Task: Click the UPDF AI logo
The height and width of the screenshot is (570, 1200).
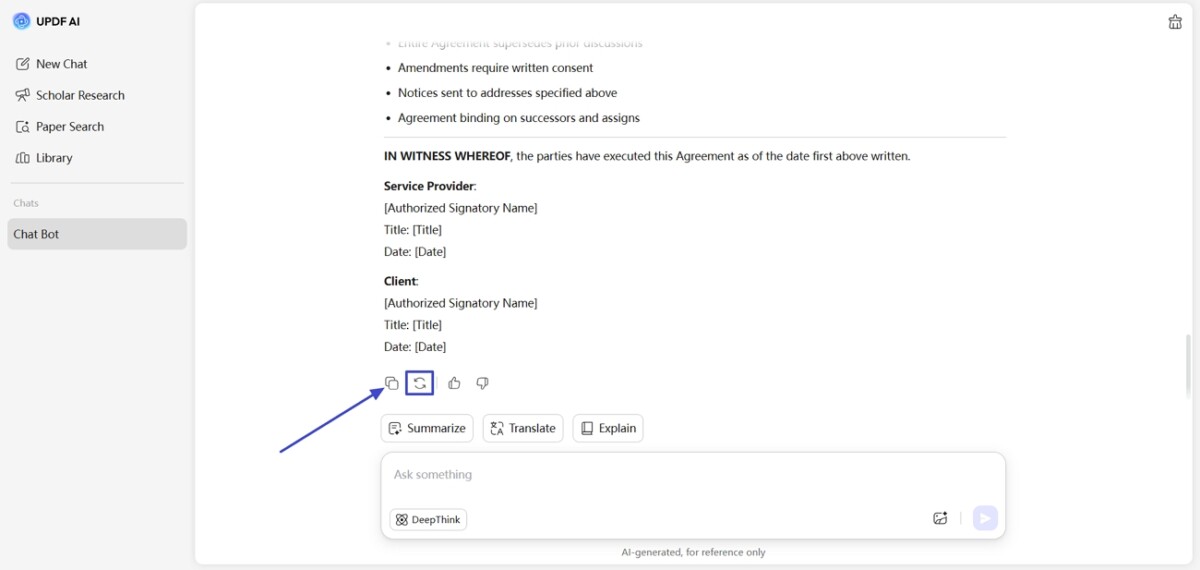Action: 21,21
